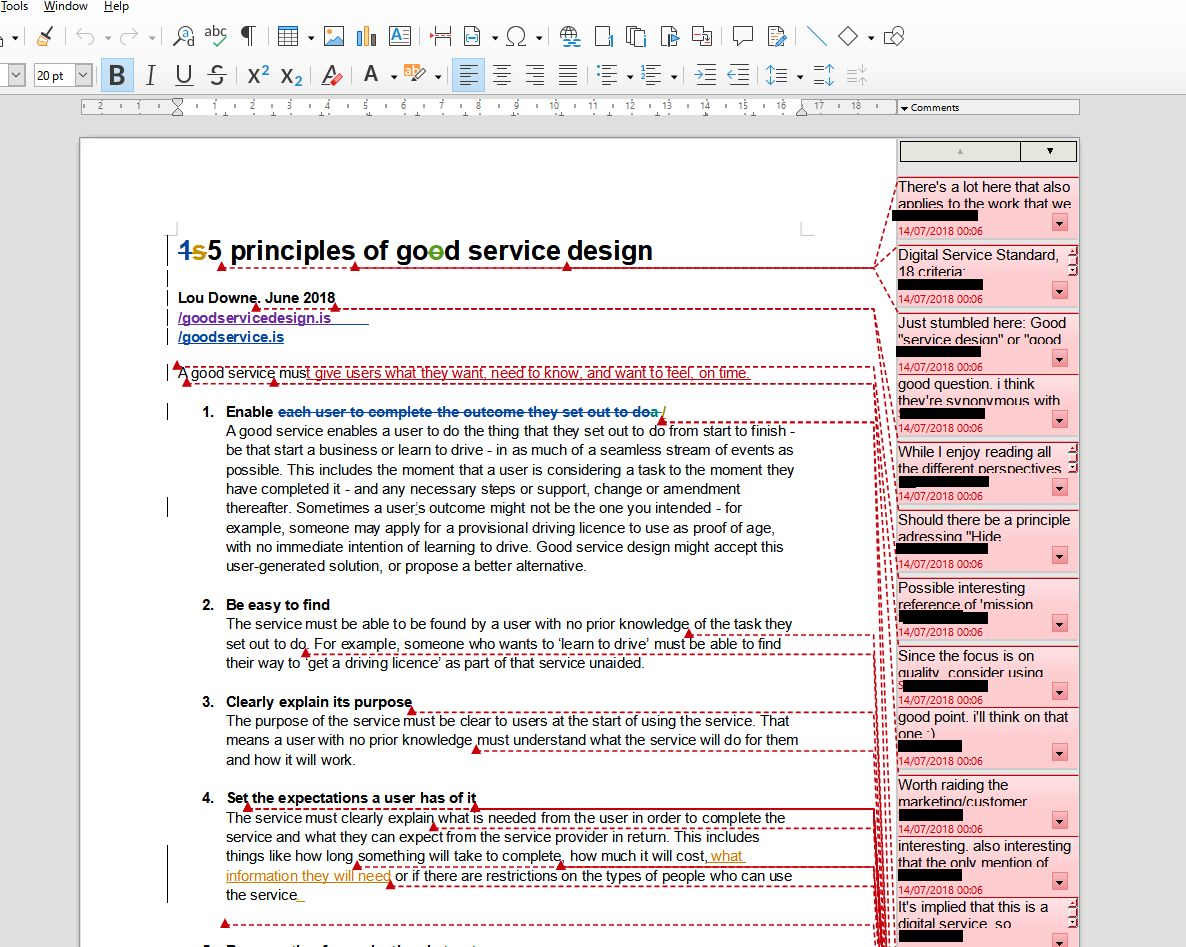Viewport: 1186px width, 947px height.
Task: Toggle Bold formatting off
Action: coord(117,75)
